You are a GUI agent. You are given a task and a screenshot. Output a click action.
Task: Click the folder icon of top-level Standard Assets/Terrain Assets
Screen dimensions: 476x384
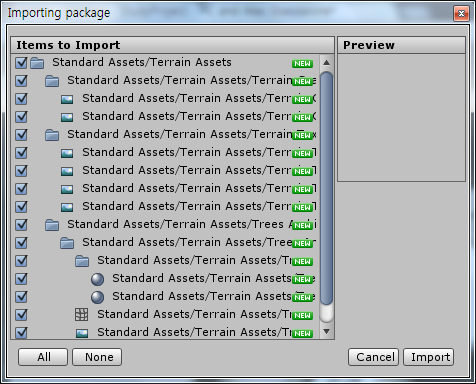pyautogui.click(x=37, y=63)
